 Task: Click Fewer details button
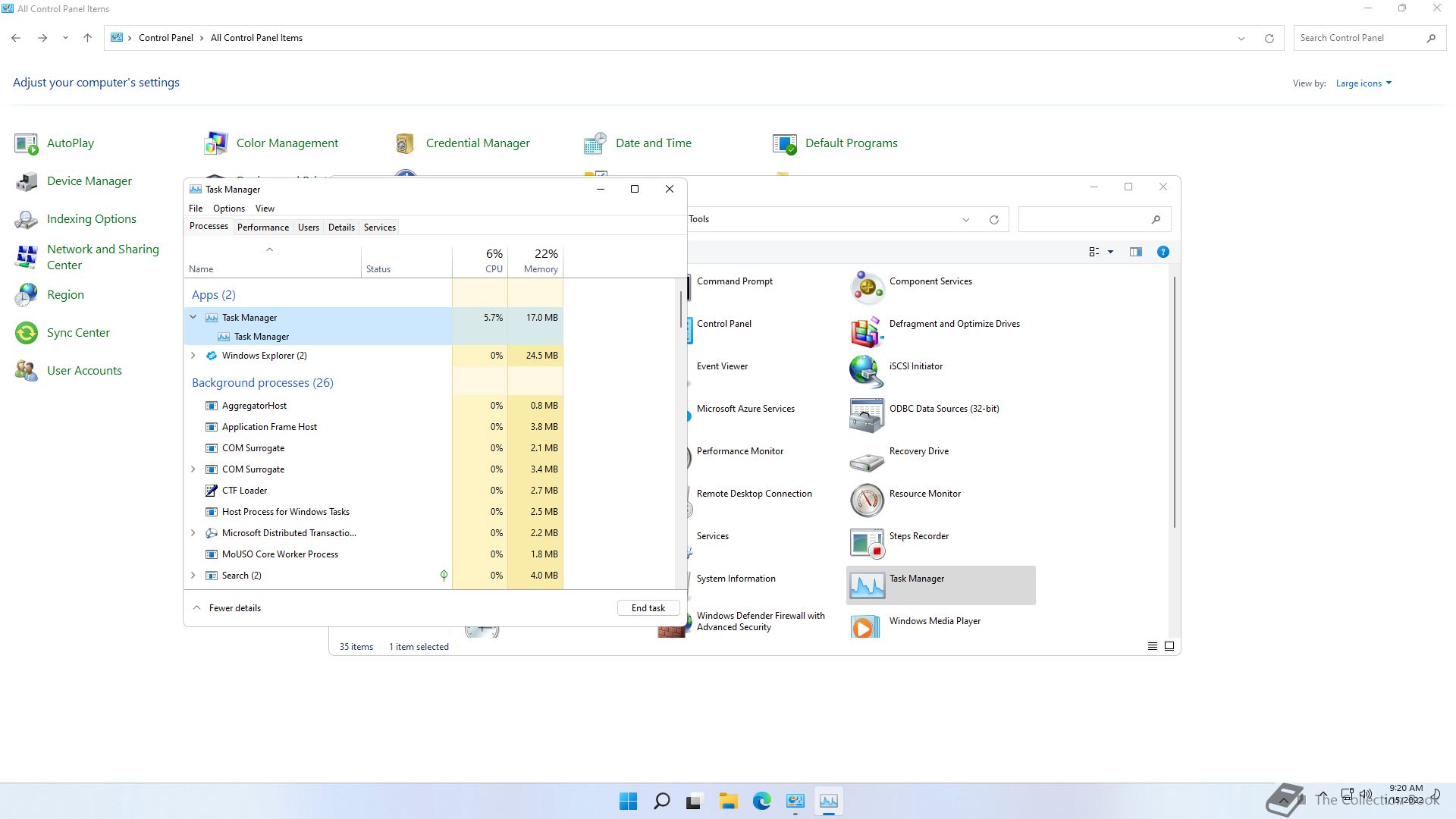pos(227,608)
